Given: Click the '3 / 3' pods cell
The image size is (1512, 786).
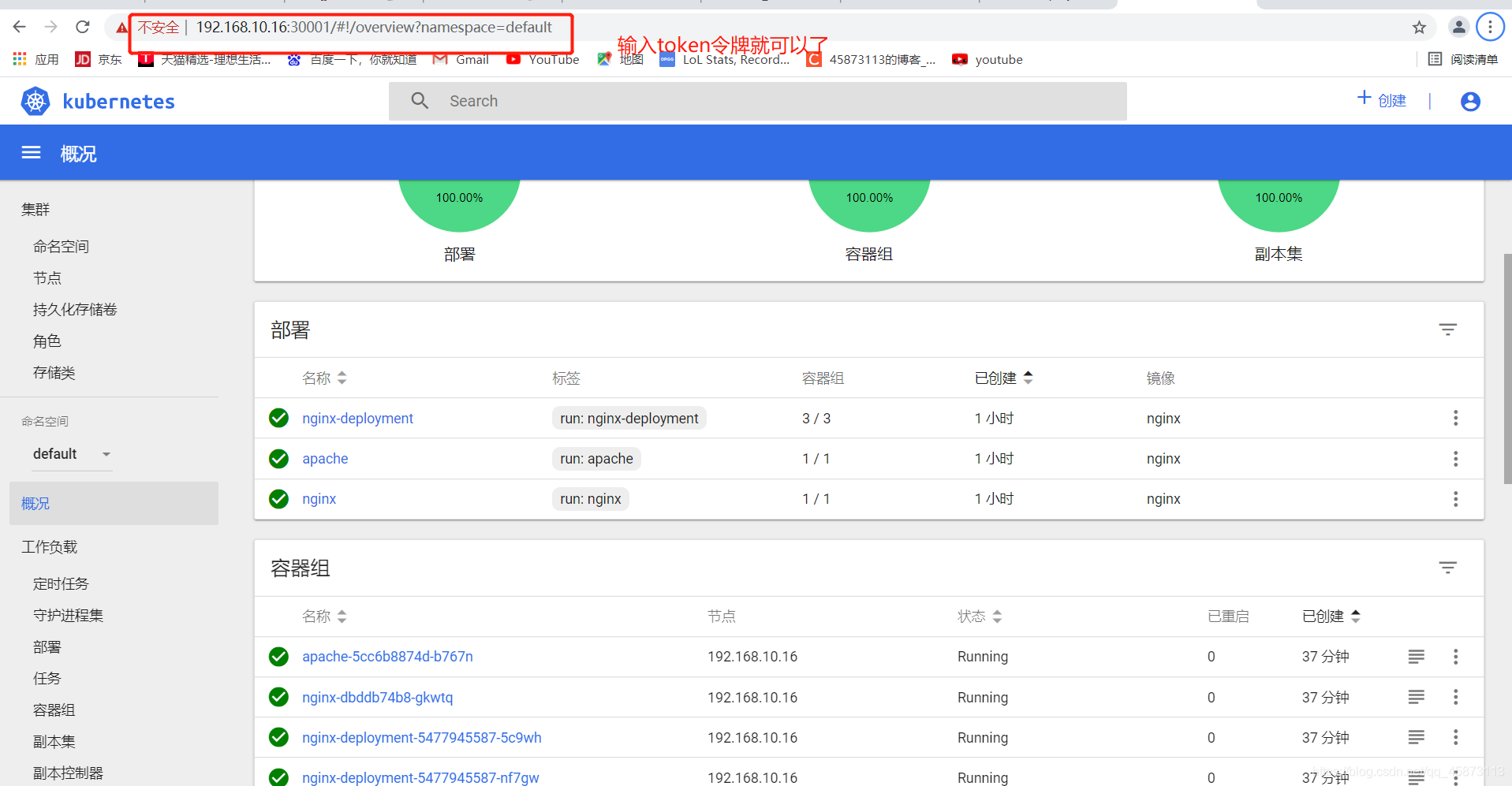Looking at the screenshot, I should (816, 419).
